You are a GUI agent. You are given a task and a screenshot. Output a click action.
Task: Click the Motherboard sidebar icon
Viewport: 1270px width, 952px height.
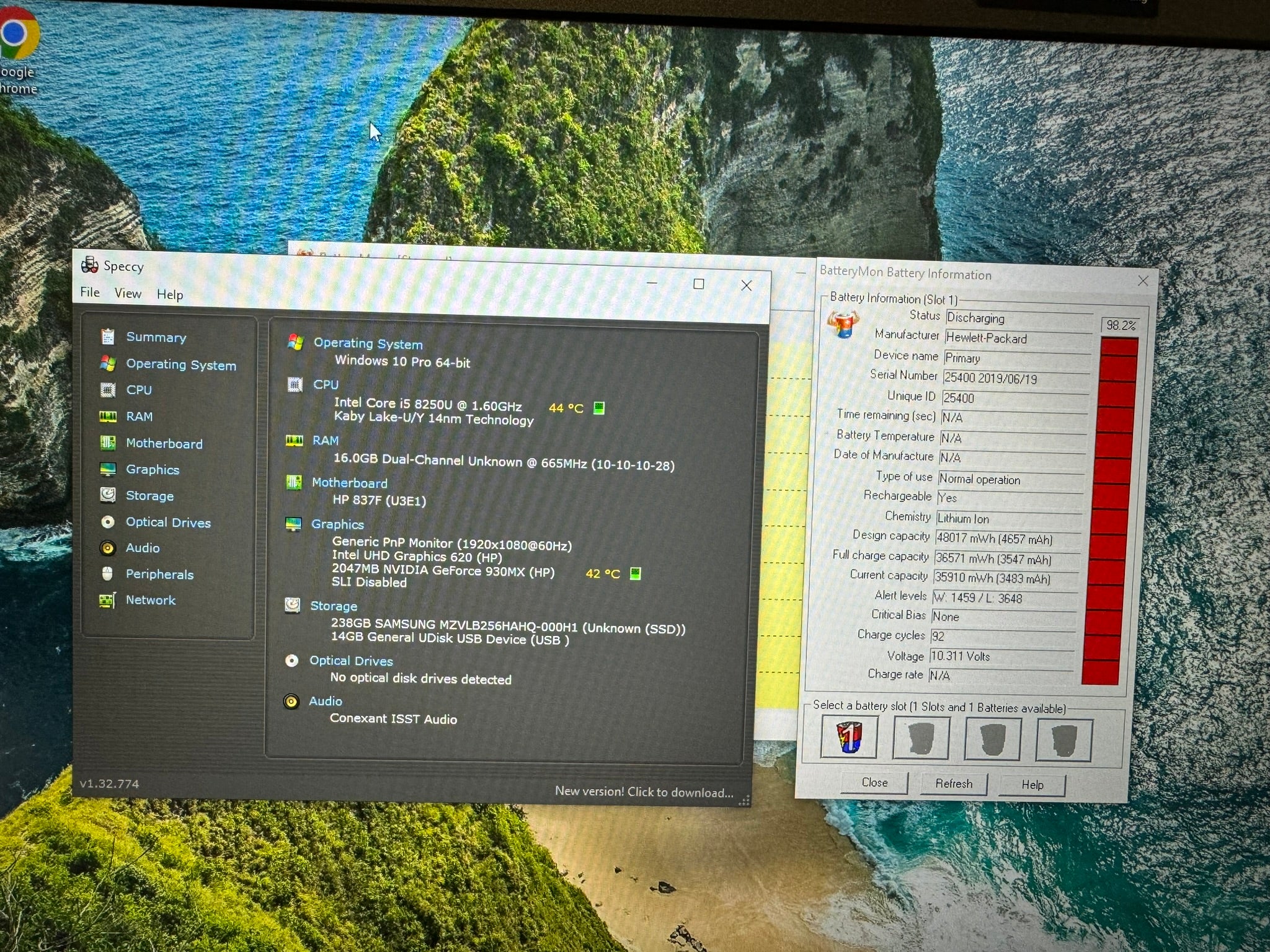point(108,443)
